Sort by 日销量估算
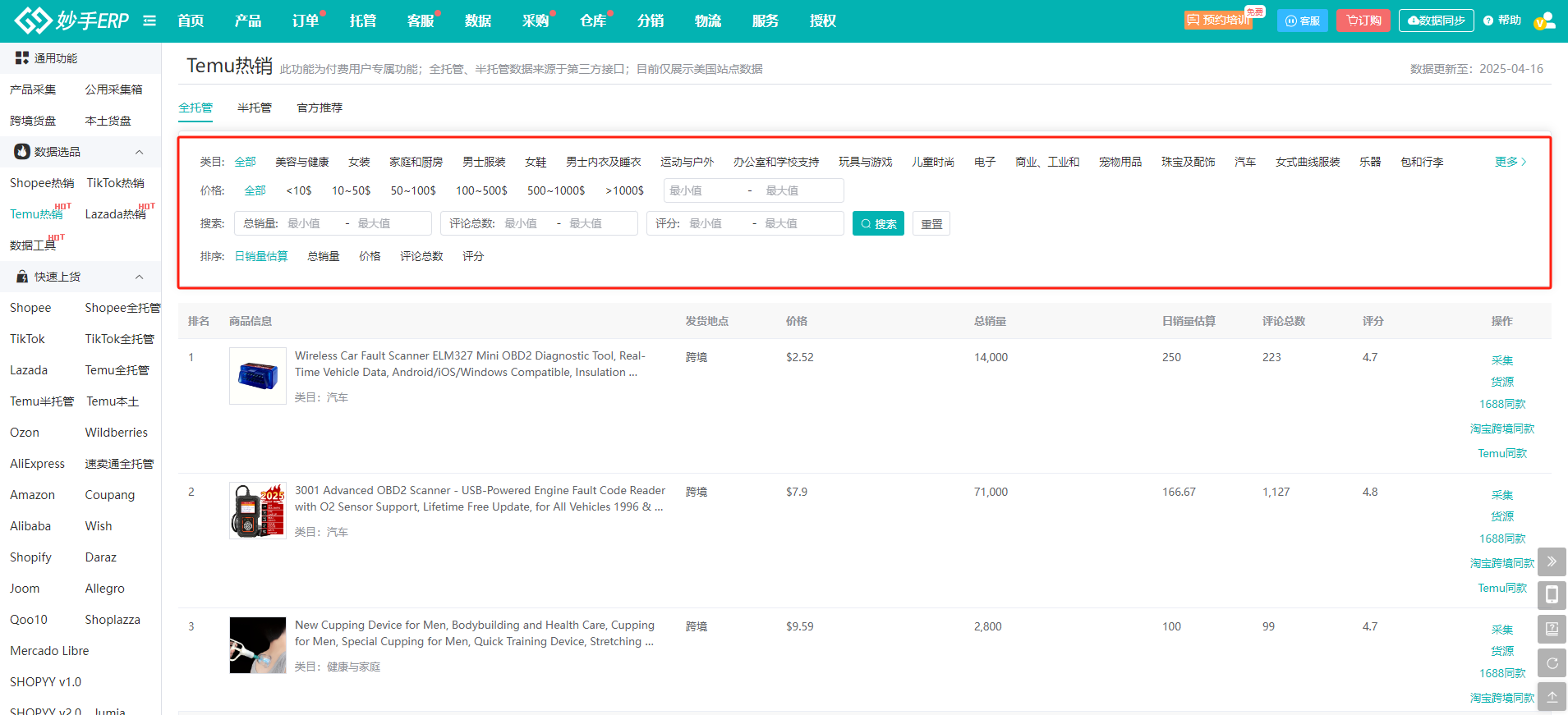The image size is (1568, 715). 261,256
